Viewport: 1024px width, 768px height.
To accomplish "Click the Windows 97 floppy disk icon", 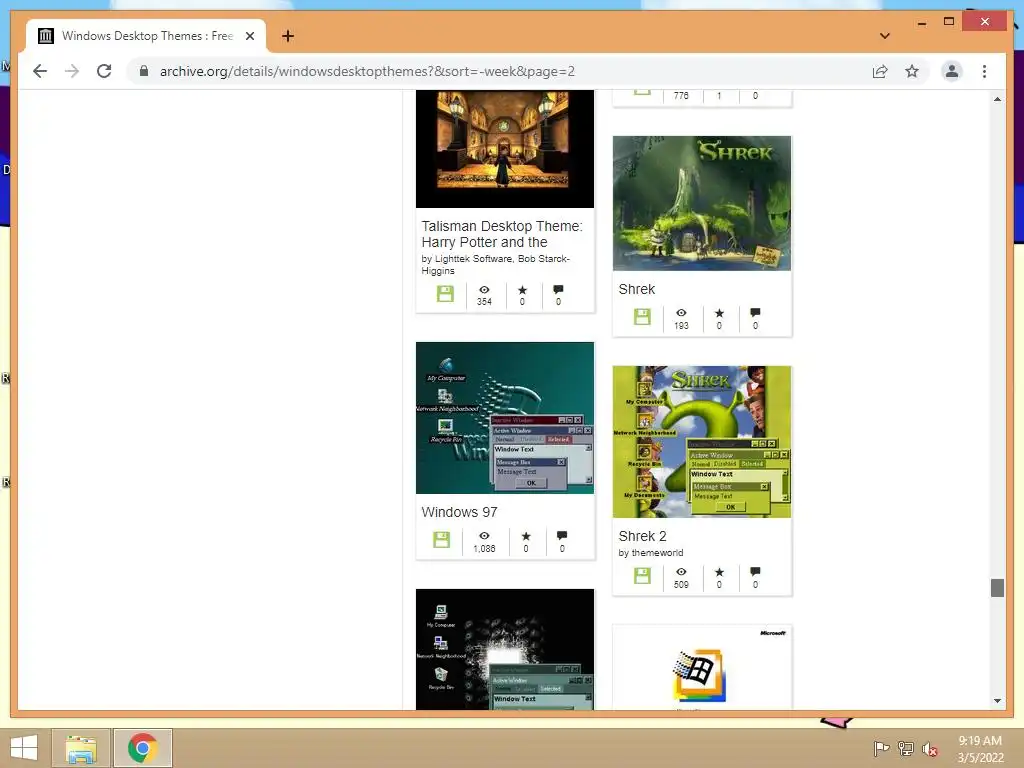I will [441, 540].
